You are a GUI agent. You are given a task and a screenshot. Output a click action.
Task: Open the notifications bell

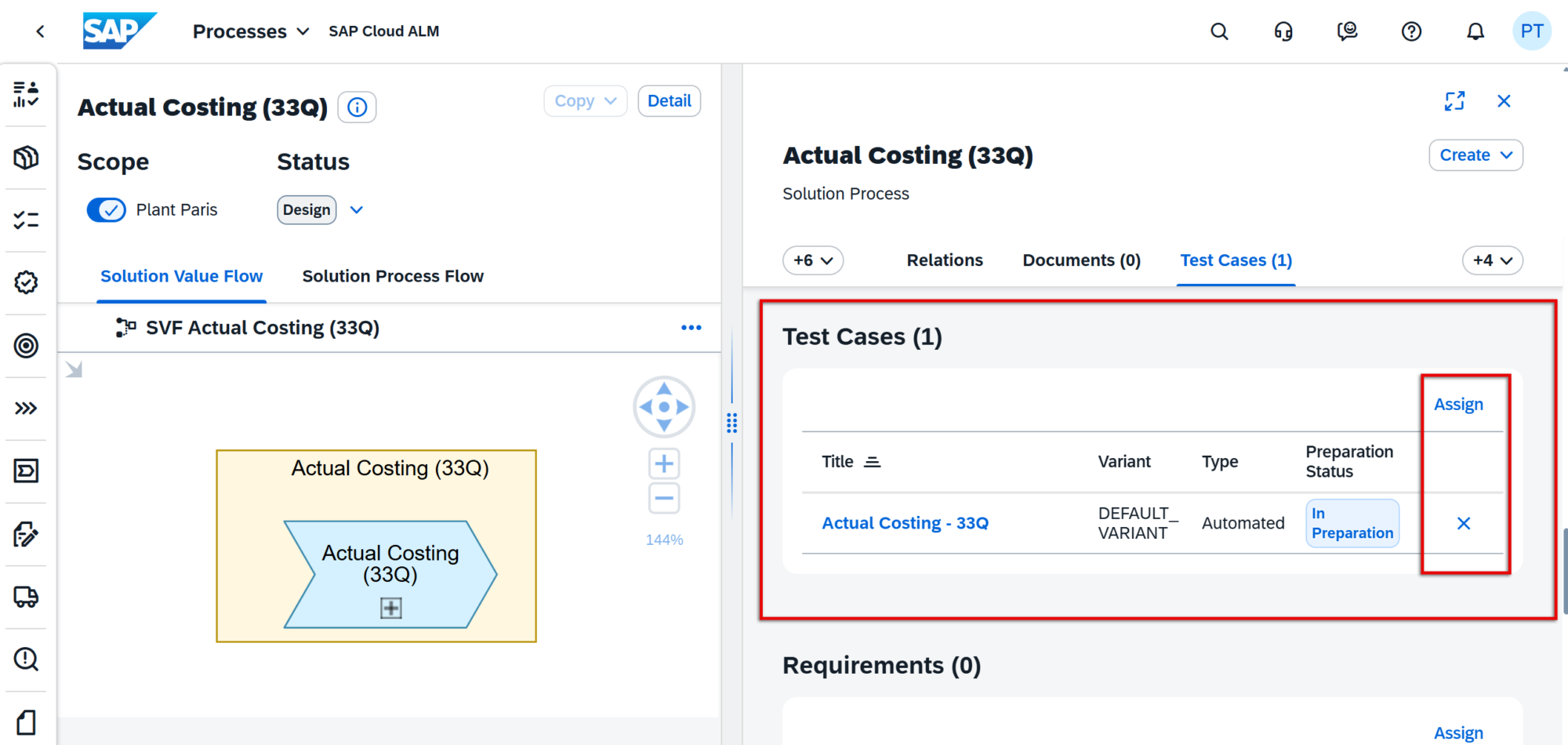[1475, 31]
